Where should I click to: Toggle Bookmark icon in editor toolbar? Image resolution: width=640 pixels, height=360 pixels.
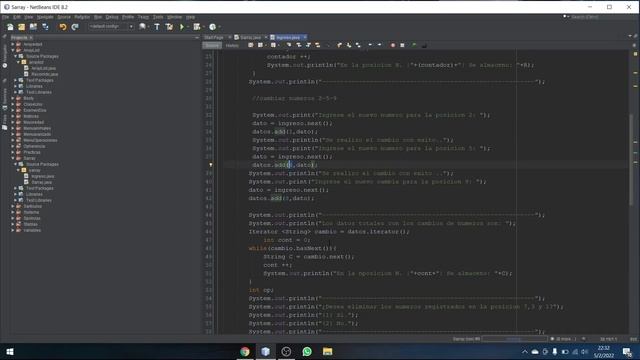coord(358,45)
